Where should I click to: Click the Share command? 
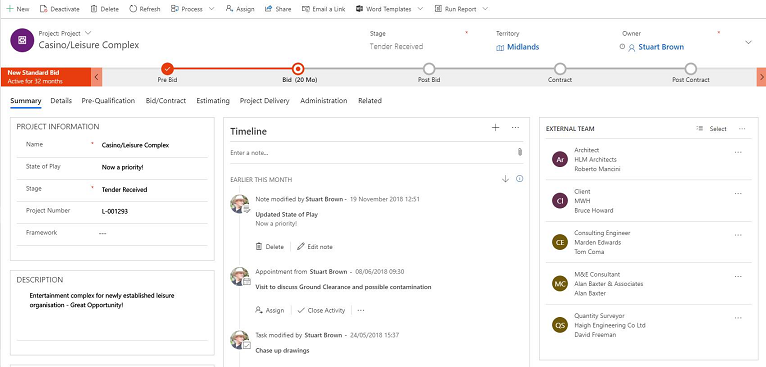(278, 9)
